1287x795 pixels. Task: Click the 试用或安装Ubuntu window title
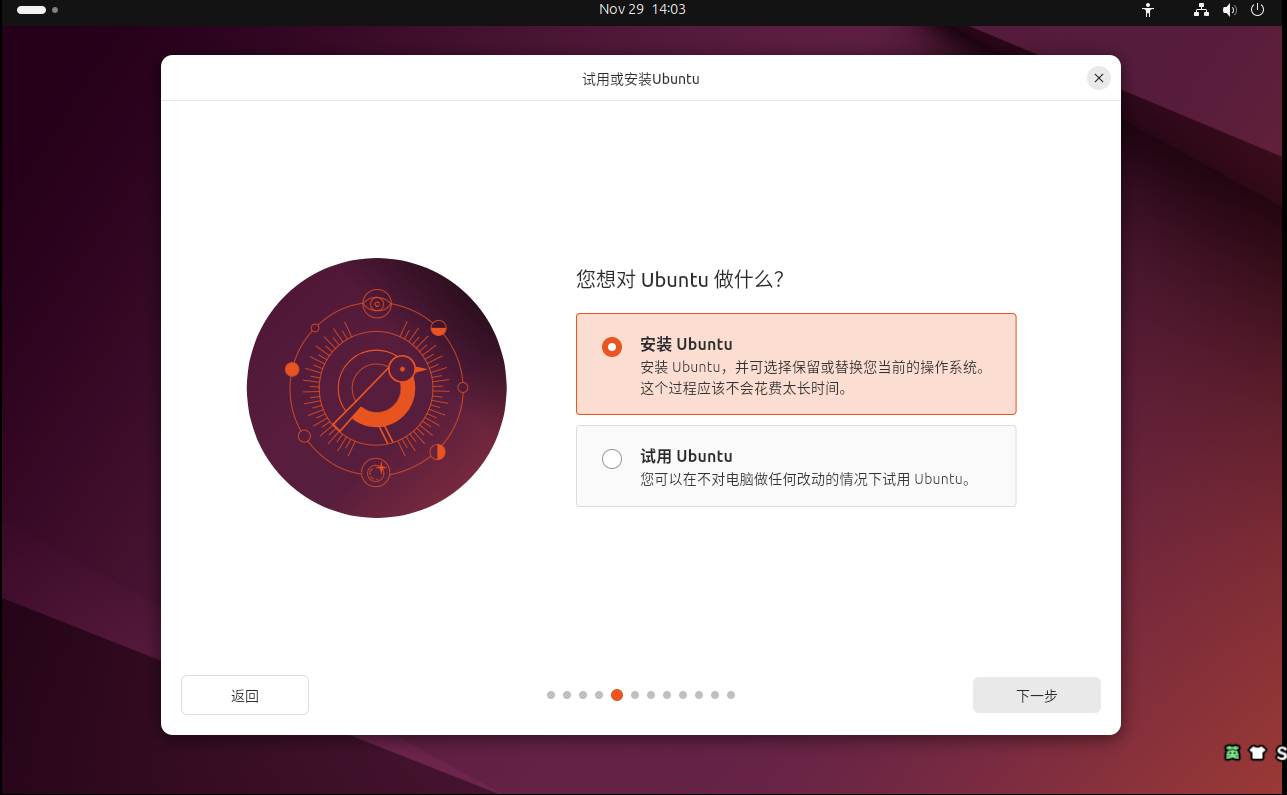(x=641, y=78)
